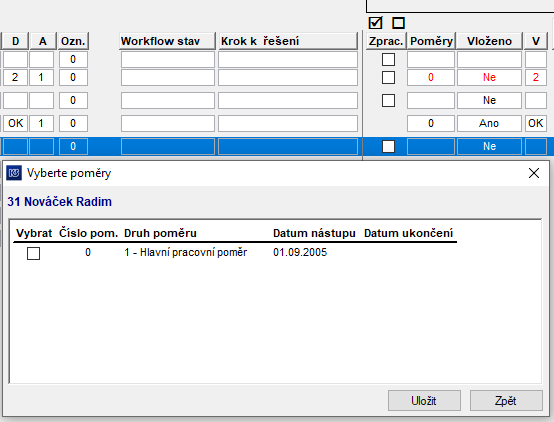Screen dimensions: 554x422
Task: Toggle Zprac. checkbox in the row with red Ne
Action: pyautogui.click(x=388, y=77)
